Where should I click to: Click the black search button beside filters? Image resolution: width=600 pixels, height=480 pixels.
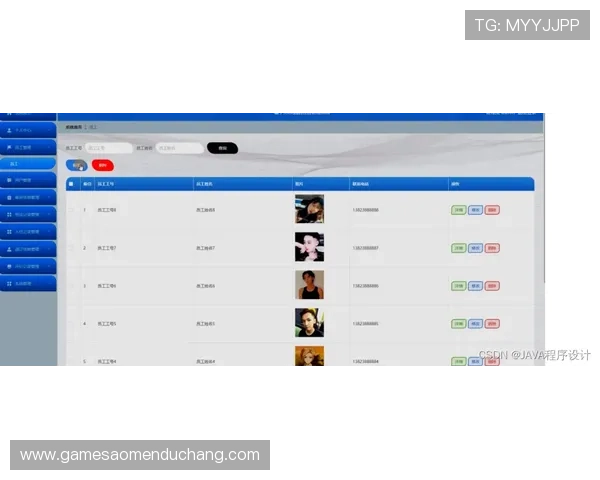[222, 148]
